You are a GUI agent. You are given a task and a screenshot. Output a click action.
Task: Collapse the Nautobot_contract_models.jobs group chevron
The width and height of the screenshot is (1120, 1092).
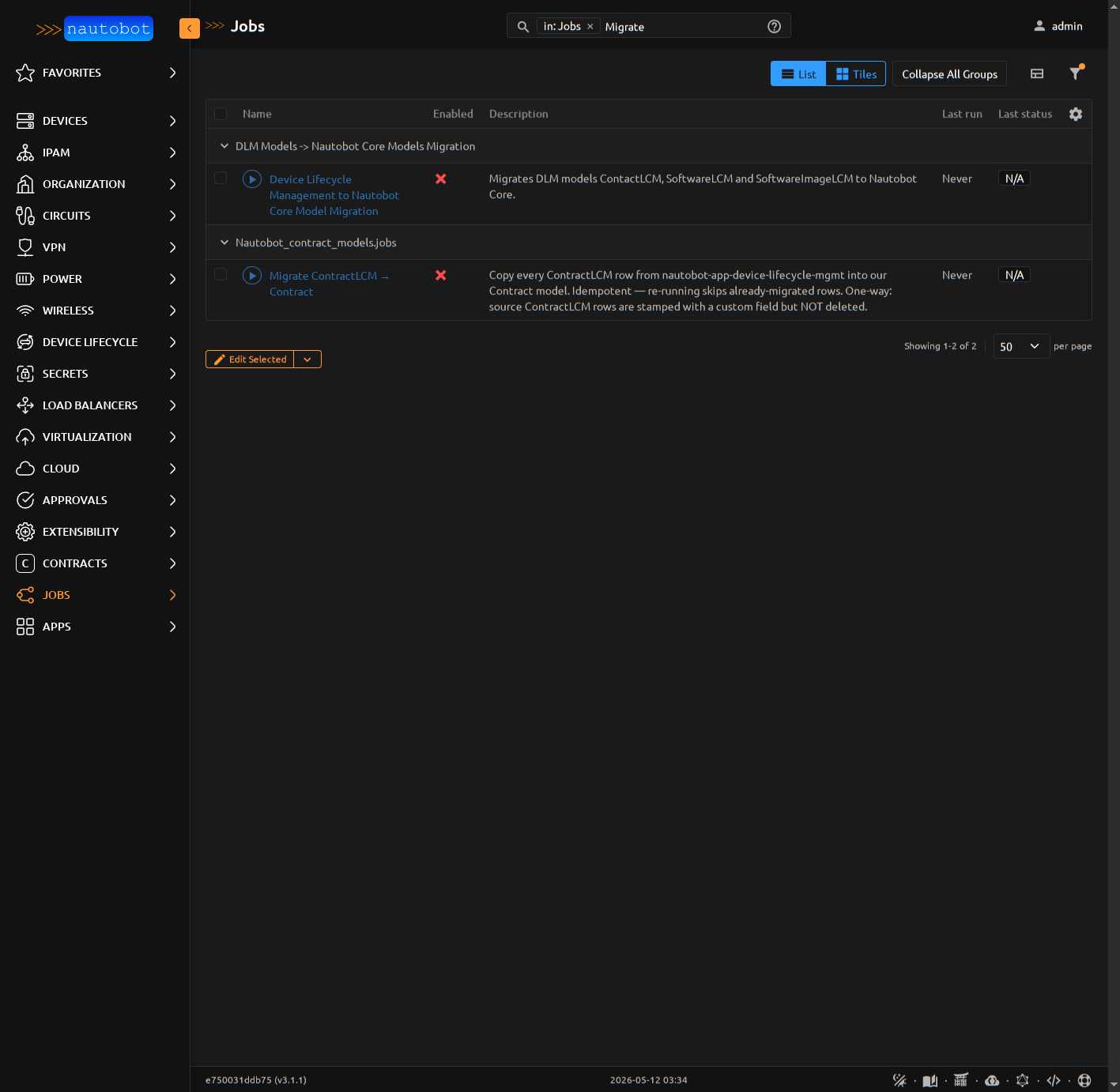[224, 243]
